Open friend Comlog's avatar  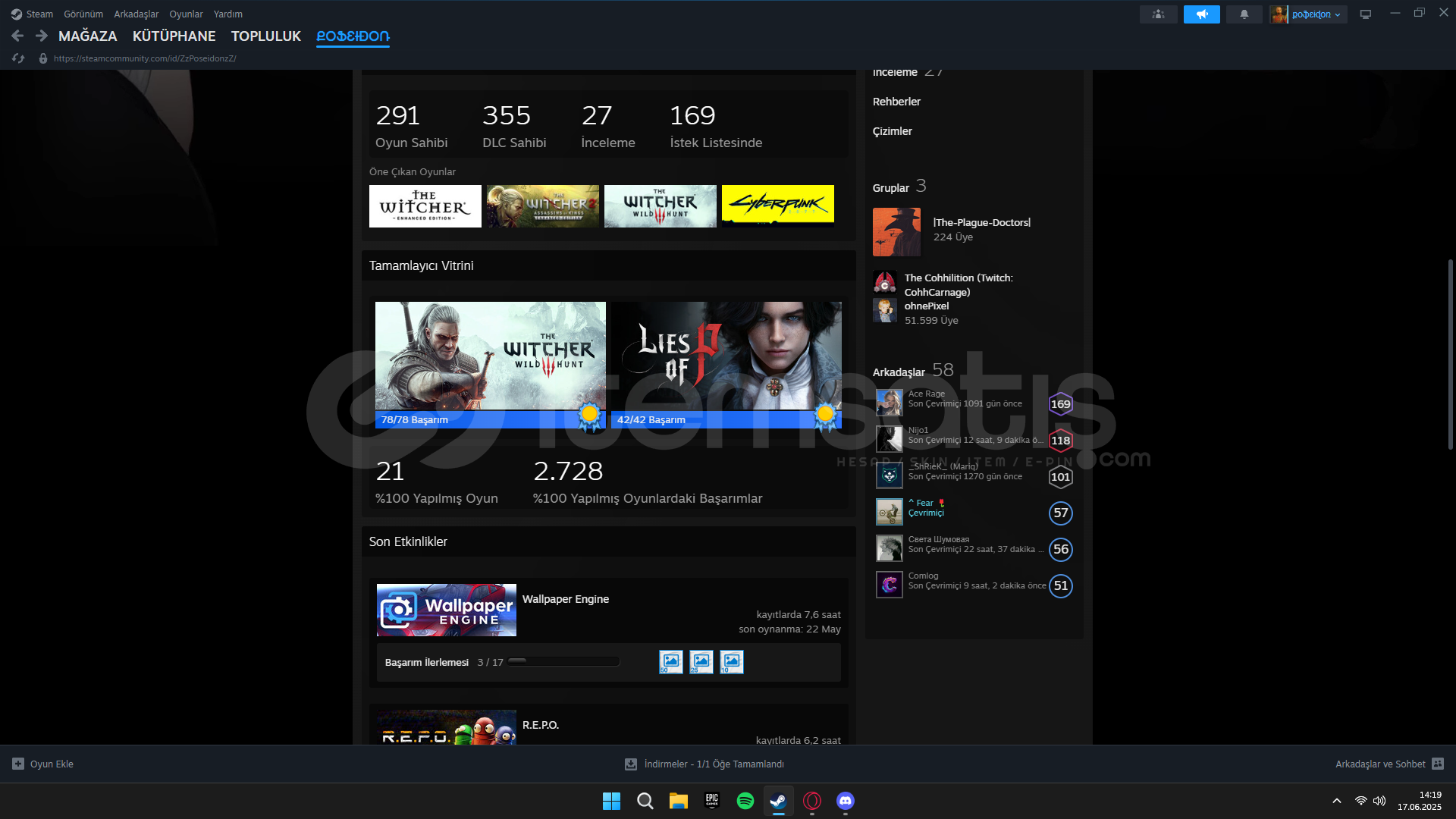890,585
